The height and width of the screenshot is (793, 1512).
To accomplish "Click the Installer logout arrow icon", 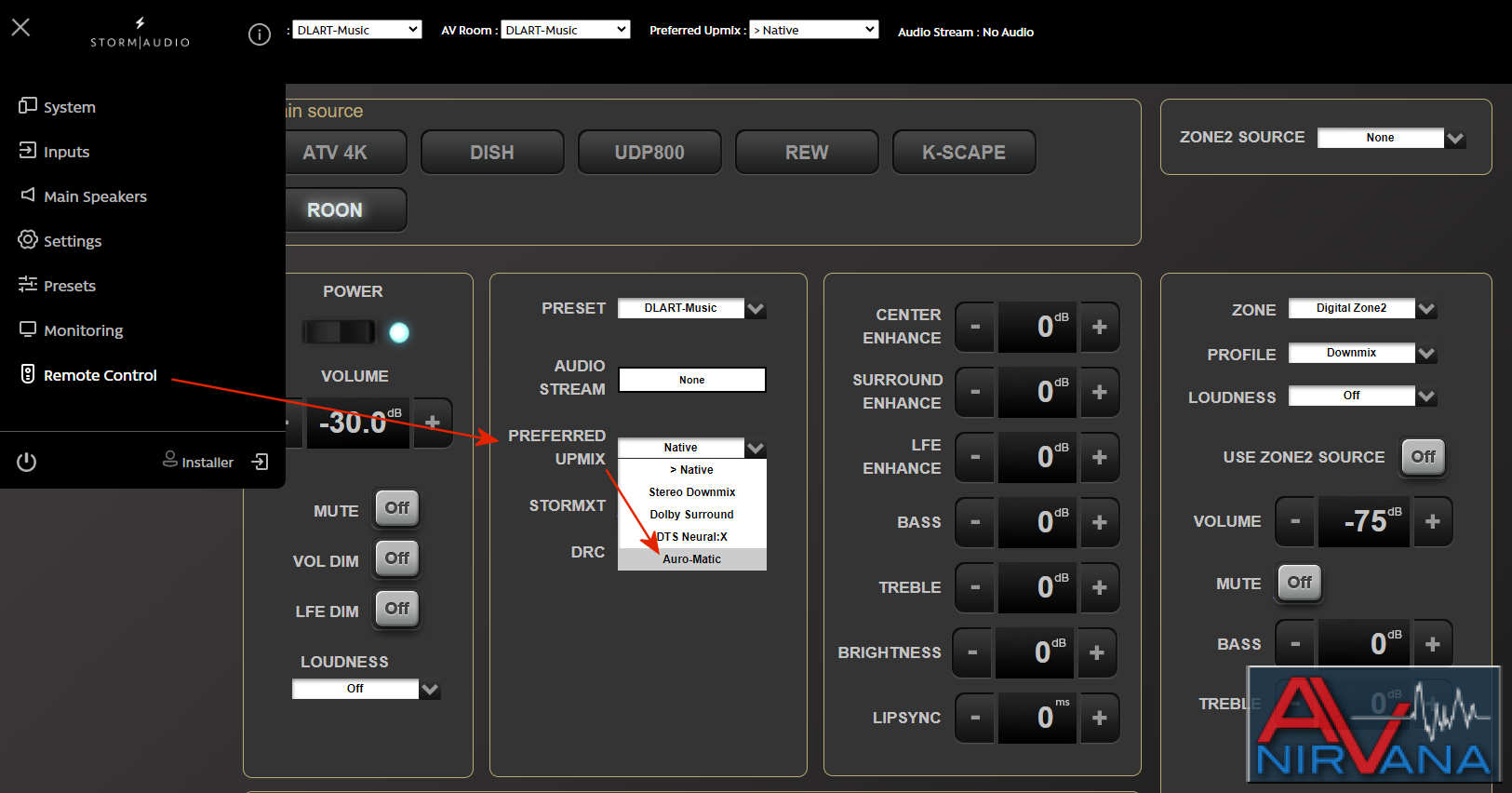I will (261, 462).
